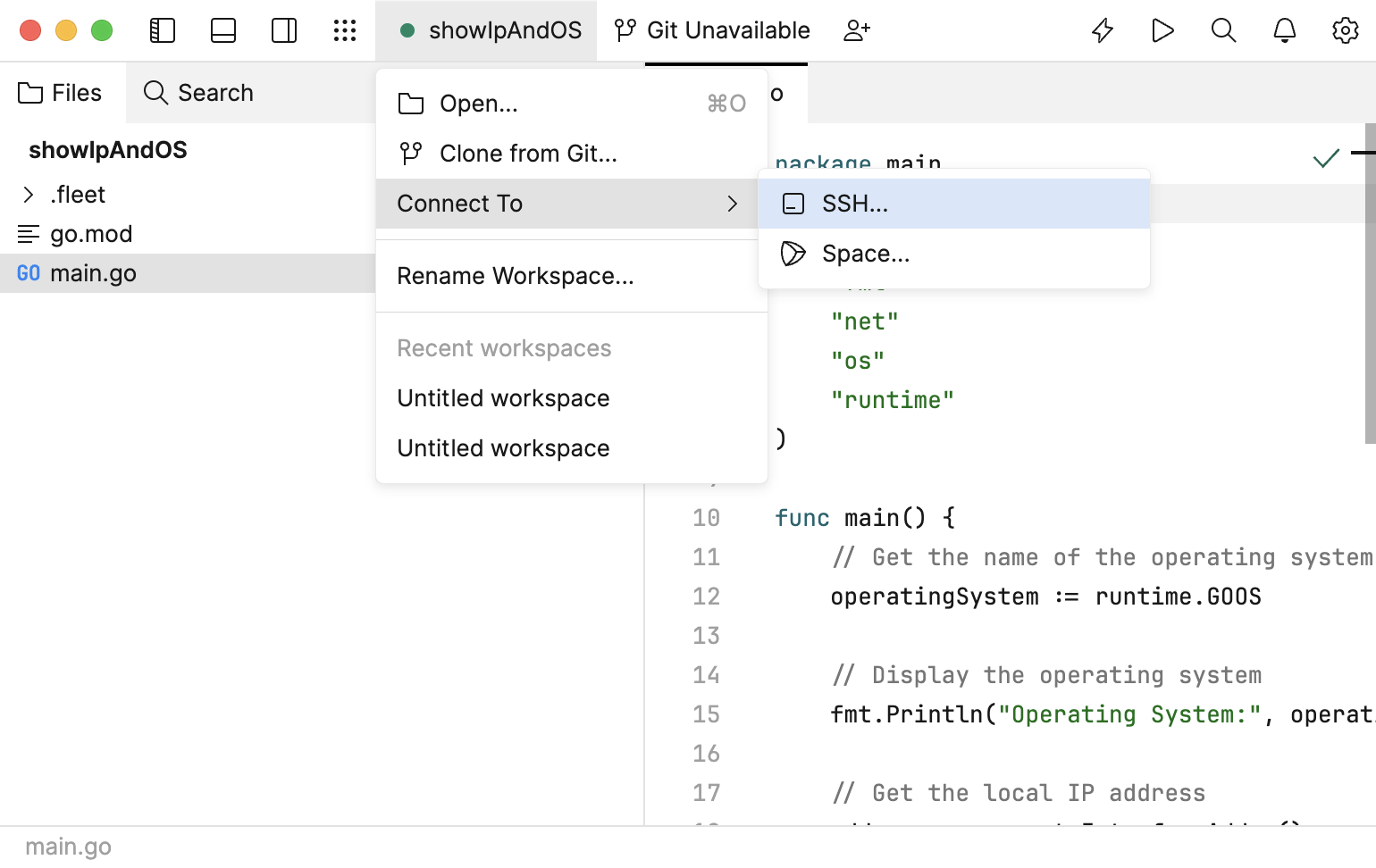Select Clone from Git in the menu
This screenshot has width=1376, height=868.
coord(527,153)
